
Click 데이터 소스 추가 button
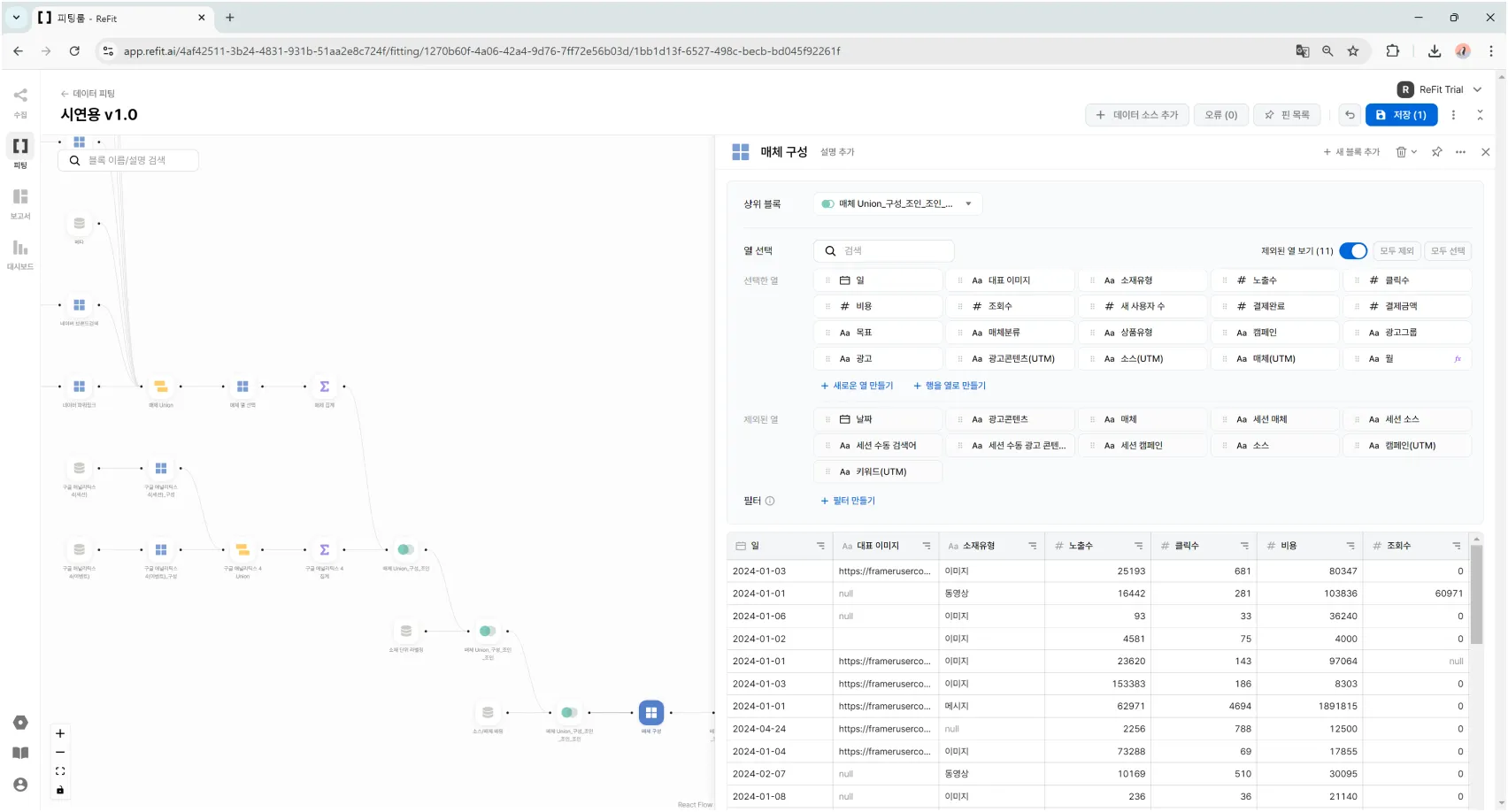point(1137,115)
